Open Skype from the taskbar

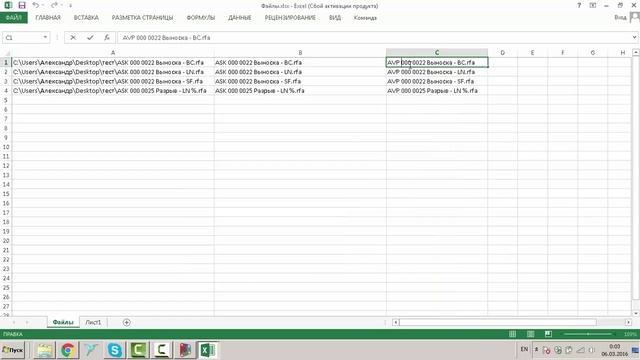coord(115,350)
